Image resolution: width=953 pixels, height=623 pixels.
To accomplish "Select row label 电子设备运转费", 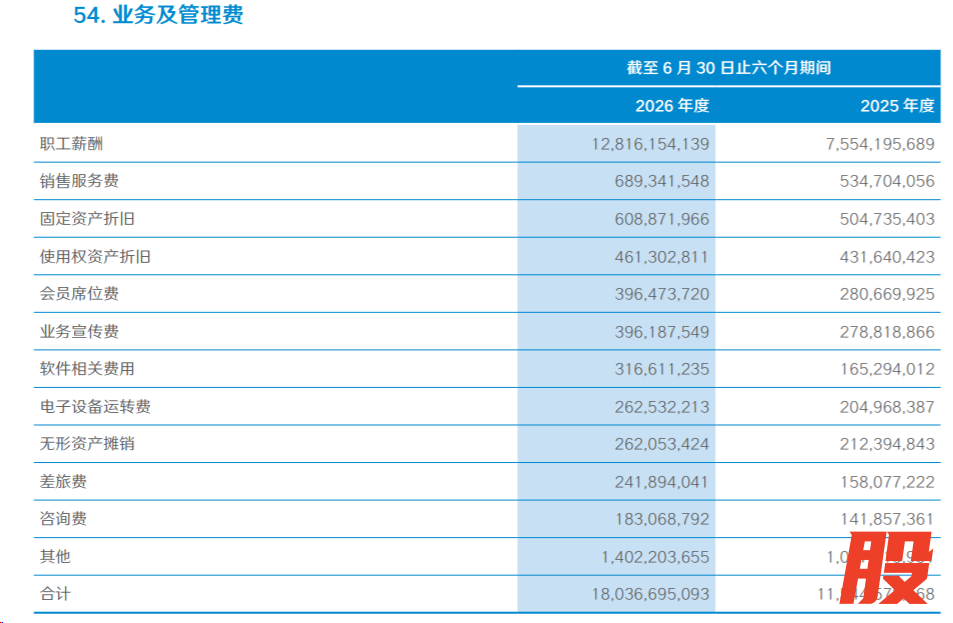I will coord(95,407).
